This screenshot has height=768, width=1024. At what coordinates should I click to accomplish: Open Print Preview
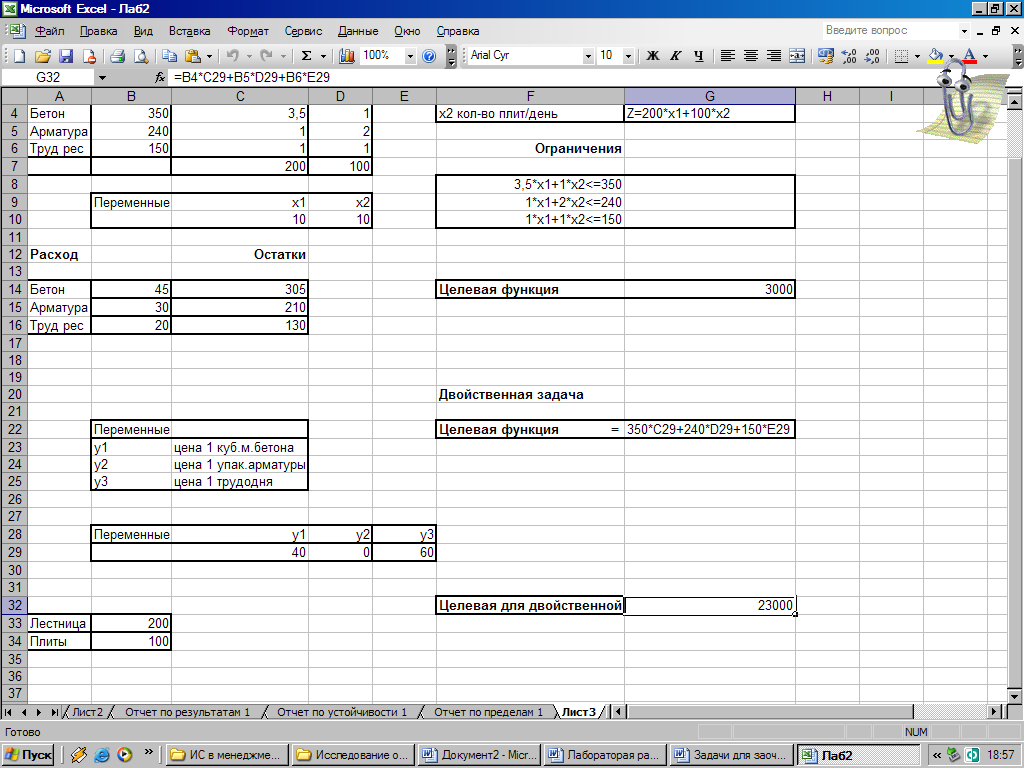tap(140, 56)
